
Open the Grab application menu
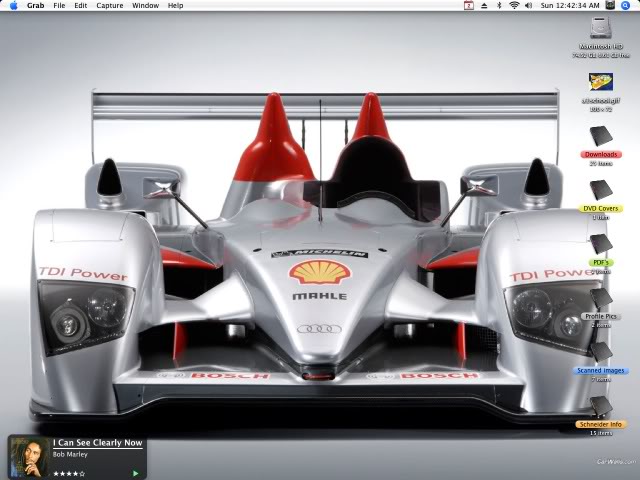(x=36, y=6)
